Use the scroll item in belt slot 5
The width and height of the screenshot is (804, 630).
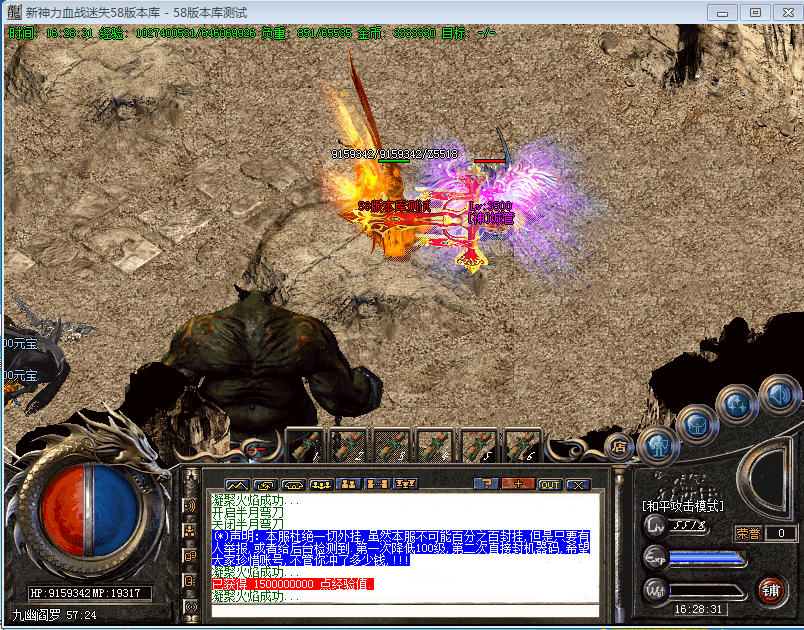pos(479,445)
